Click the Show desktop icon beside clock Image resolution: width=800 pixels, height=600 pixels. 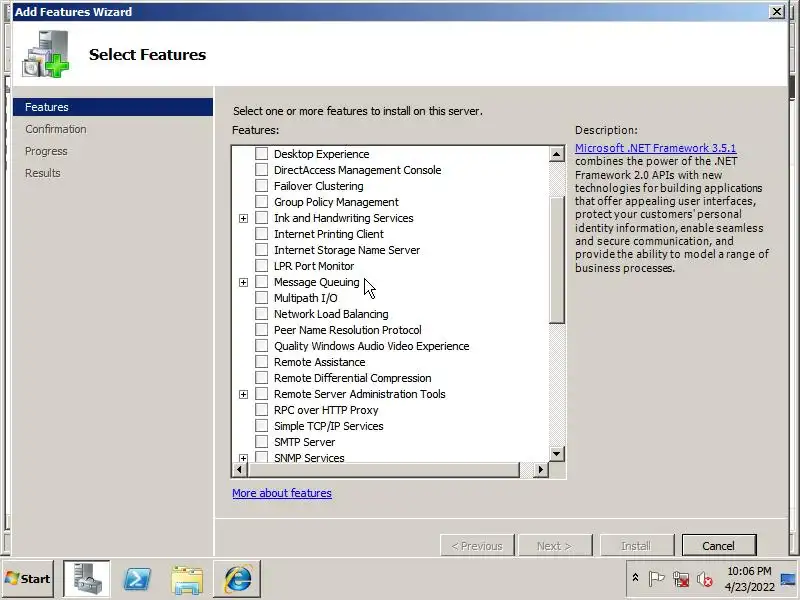788,579
